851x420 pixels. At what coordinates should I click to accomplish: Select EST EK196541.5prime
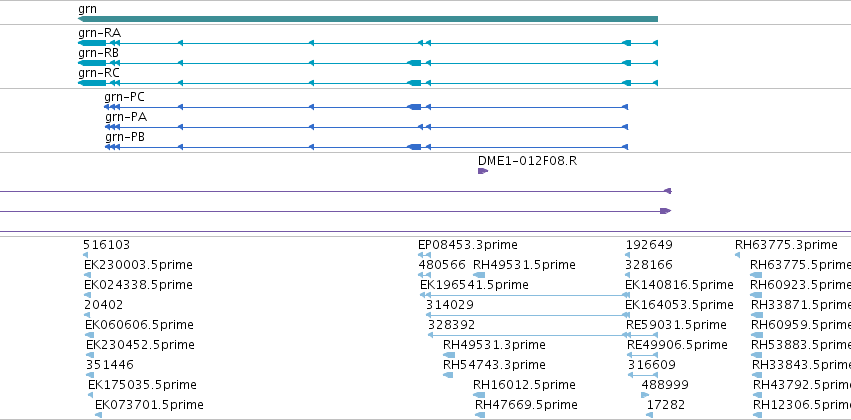click(474, 285)
